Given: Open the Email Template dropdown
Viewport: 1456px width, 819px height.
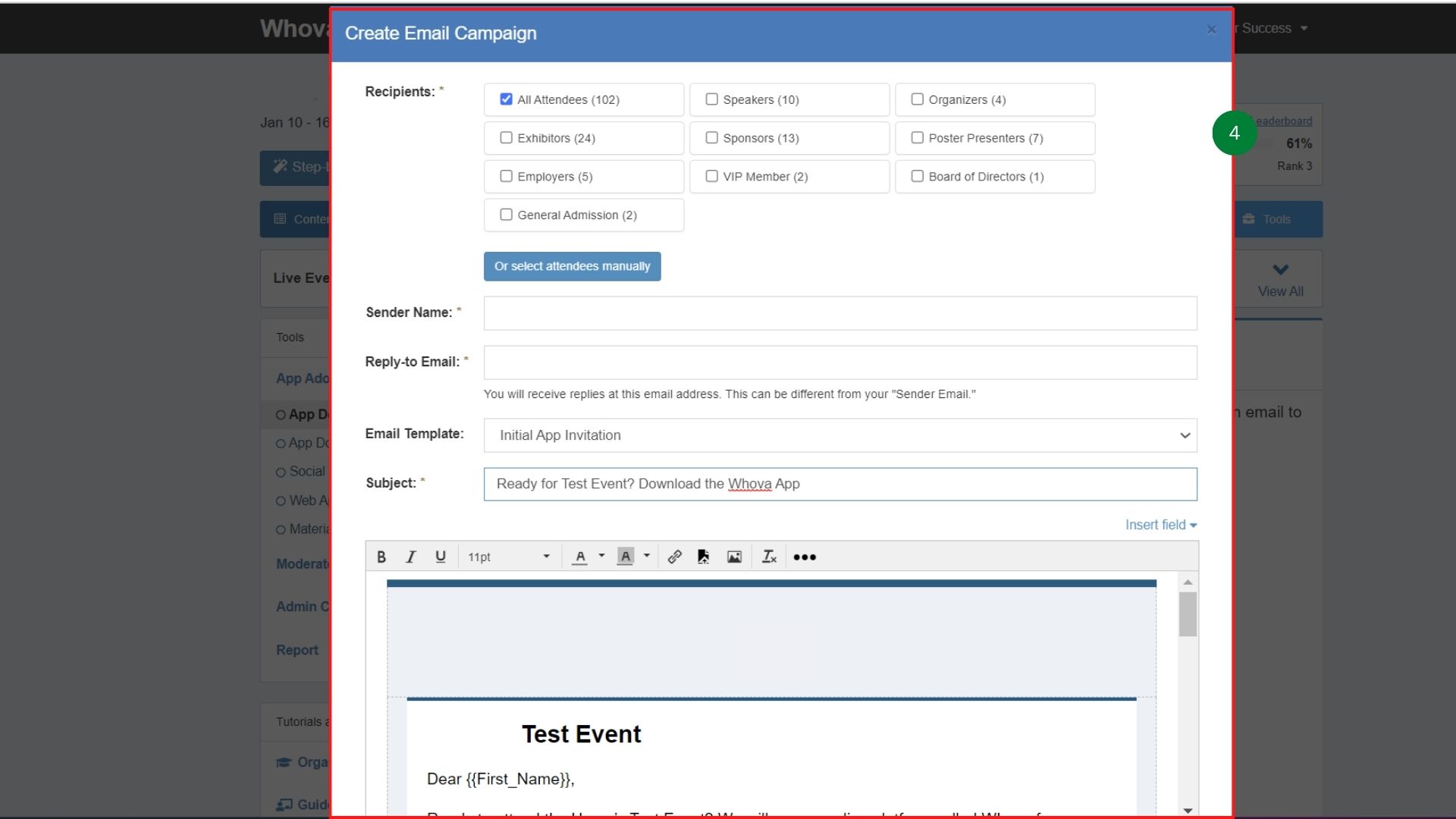Looking at the screenshot, I should [x=840, y=435].
